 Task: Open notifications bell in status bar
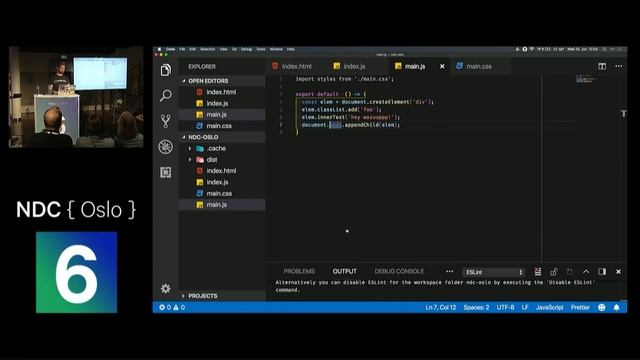617,307
